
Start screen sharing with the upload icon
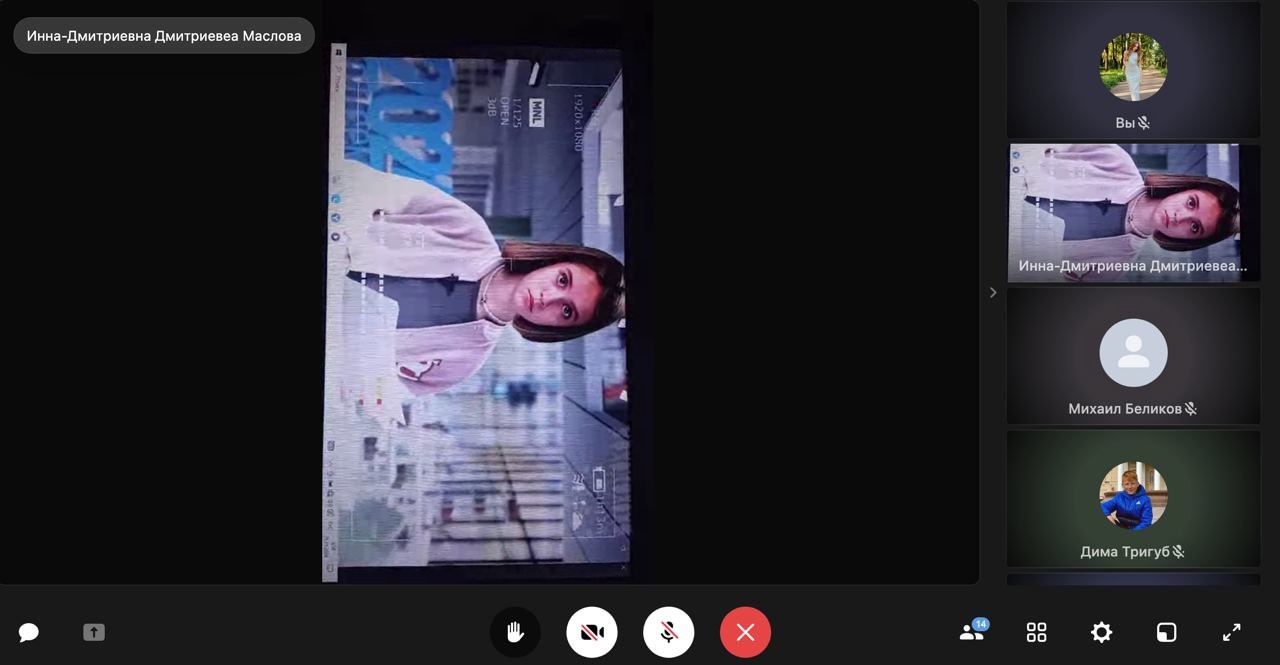click(x=94, y=632)
